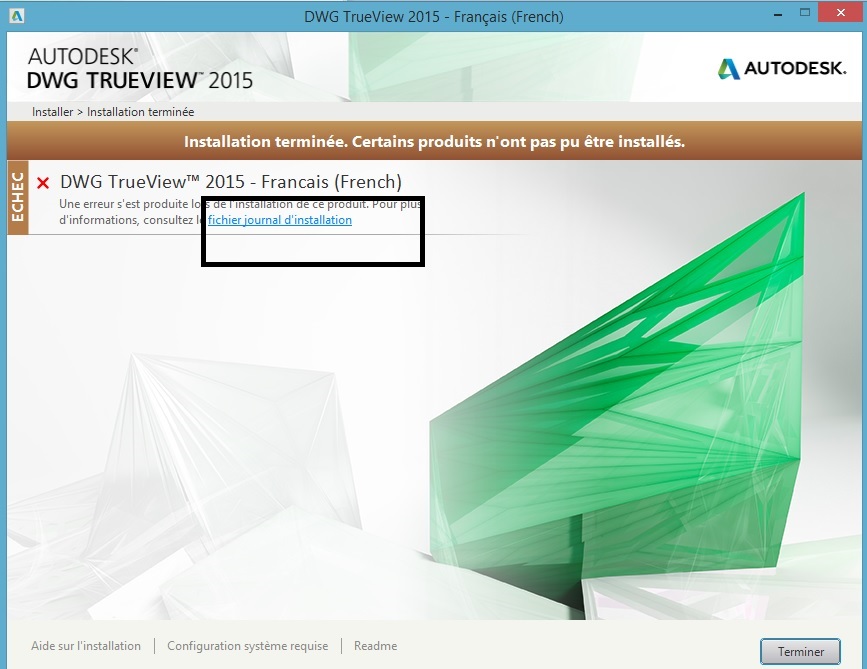Viewport: 867px width, 669px height.
Task: Click the 'AUTODESK DWG TRUEVIEW 2015' header logo text
Action: [x=140, y=69]
